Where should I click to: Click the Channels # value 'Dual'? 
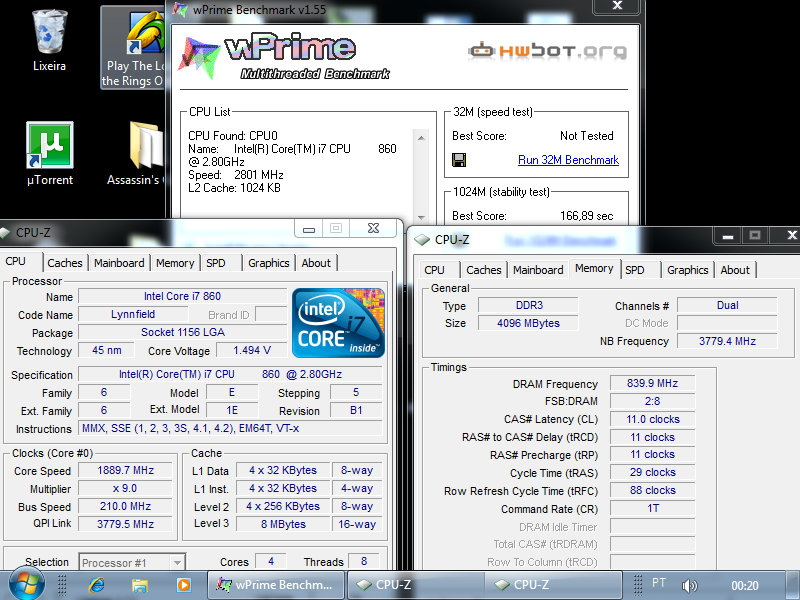coord(728,306)
